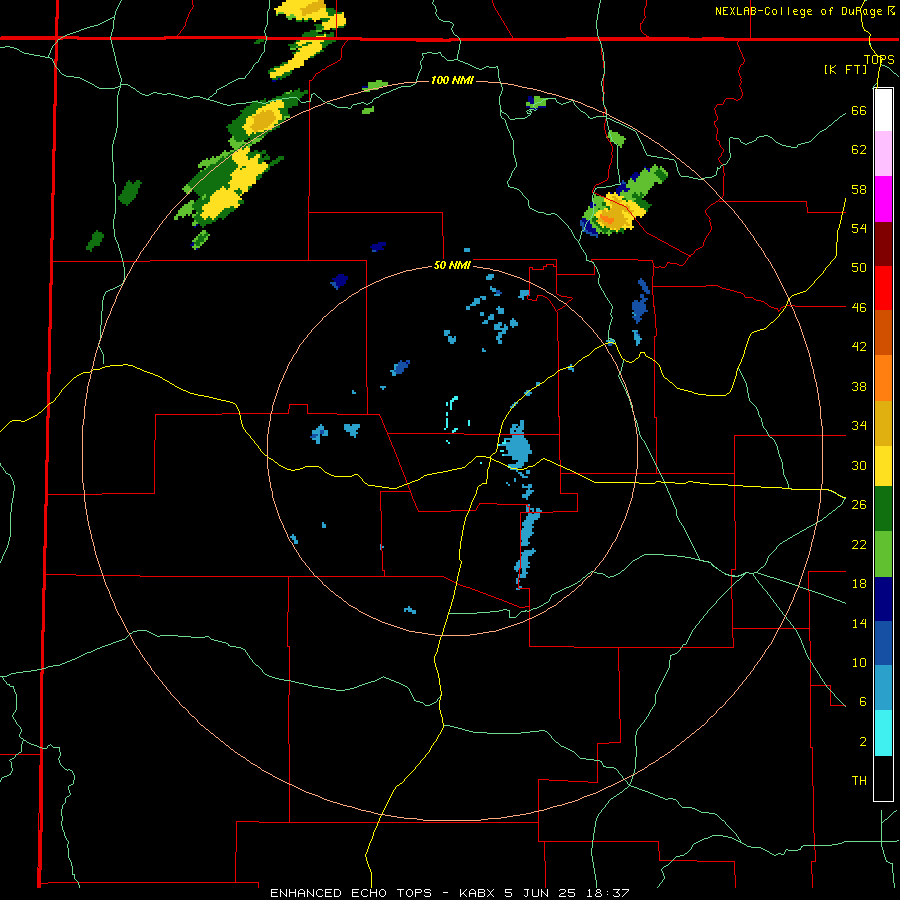Click the legend value 34

click(859, 426)
